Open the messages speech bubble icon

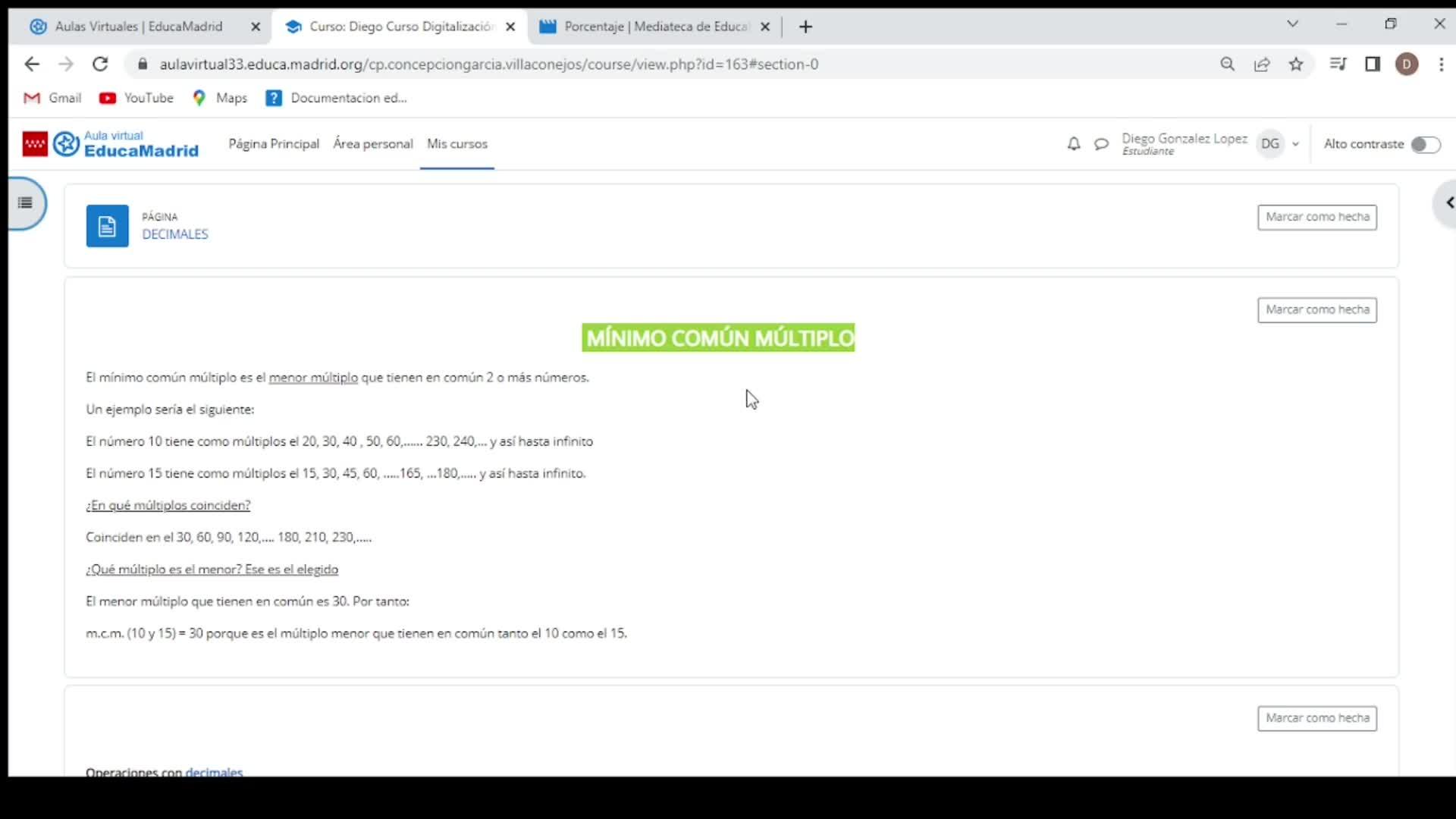(x=1101, y=144)
